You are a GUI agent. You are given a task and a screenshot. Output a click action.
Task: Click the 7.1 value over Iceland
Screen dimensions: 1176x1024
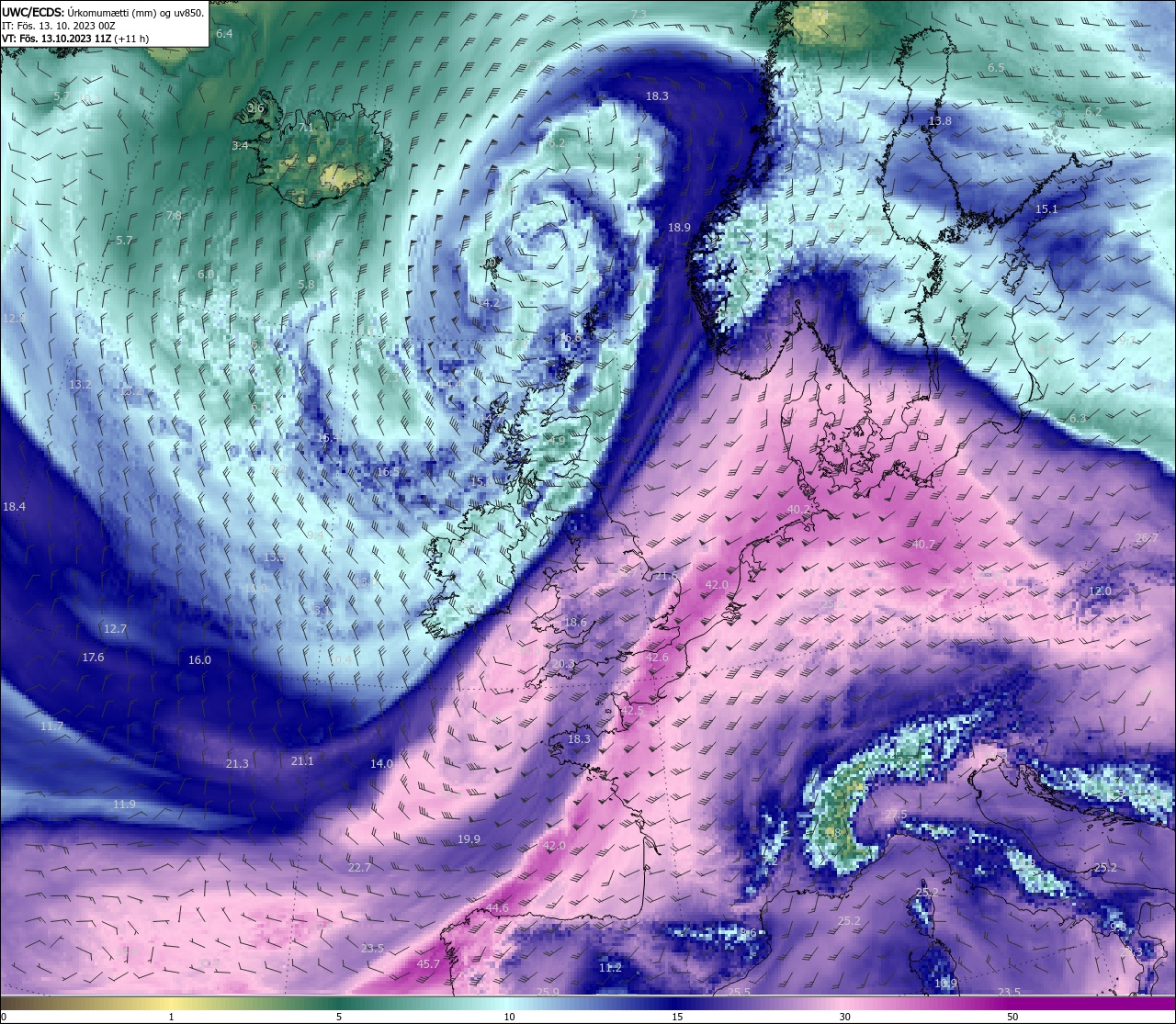(307, 128)
